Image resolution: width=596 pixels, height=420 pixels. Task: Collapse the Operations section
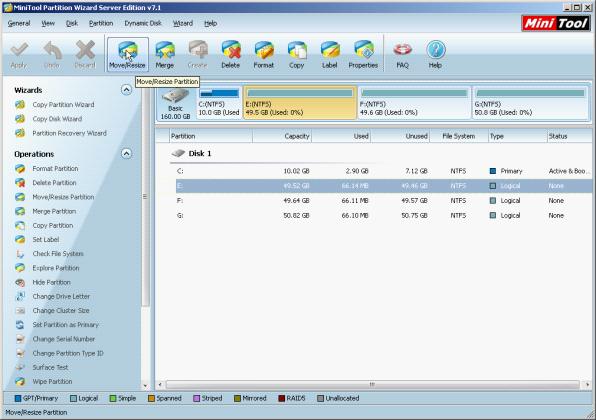[x=126, y=154]
